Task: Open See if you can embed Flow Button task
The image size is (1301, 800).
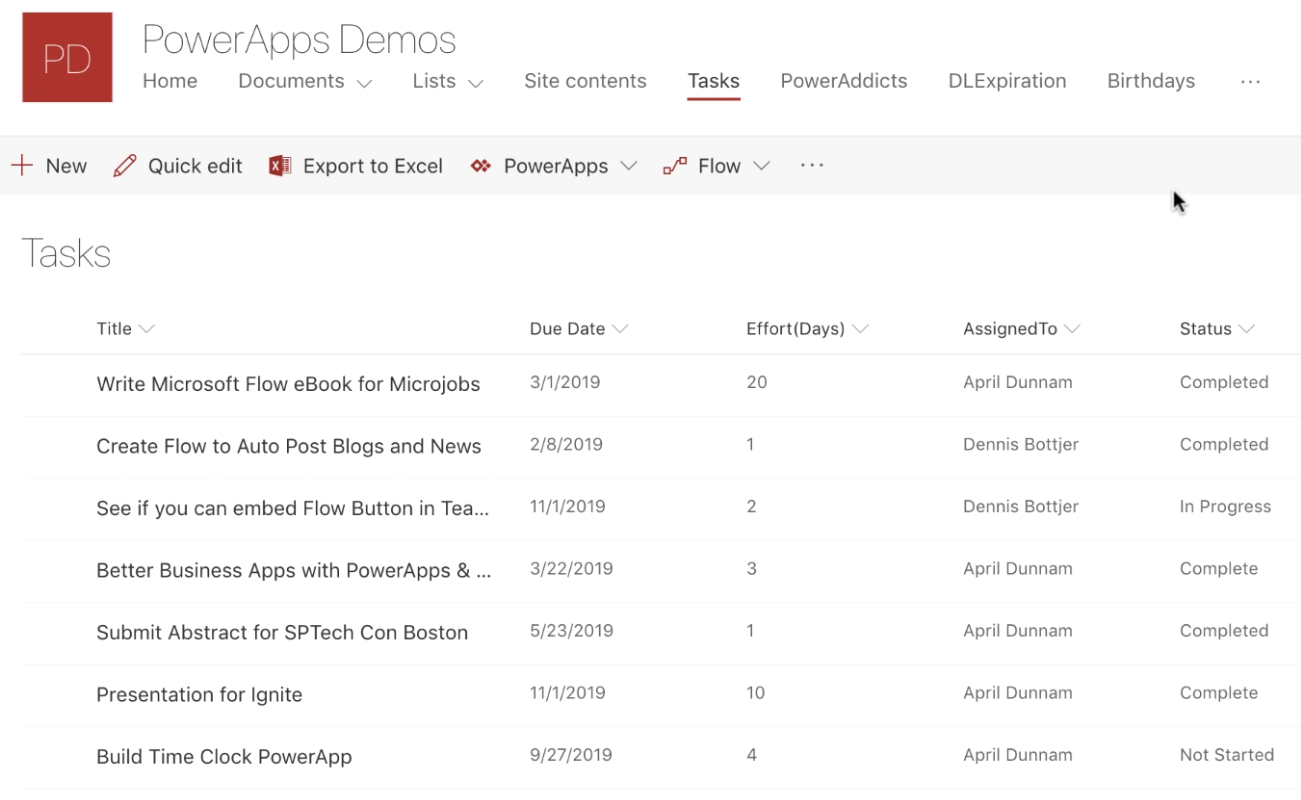Action: pyautogui.click(x=293, y=508)
